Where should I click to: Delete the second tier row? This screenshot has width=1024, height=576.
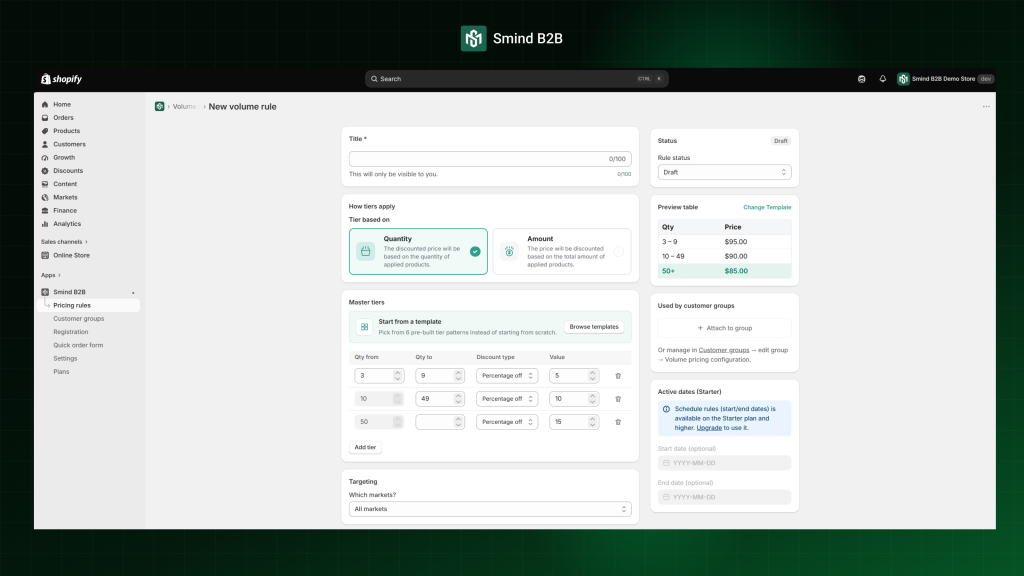pyautogui.click(x=618, y=399)
